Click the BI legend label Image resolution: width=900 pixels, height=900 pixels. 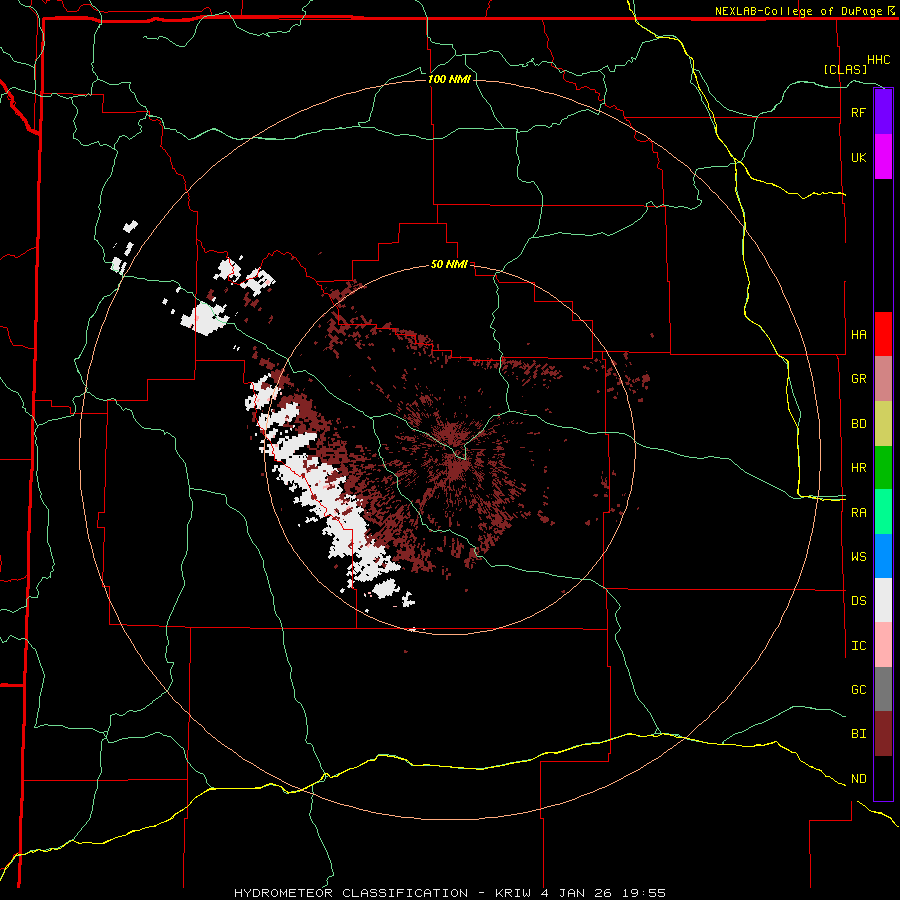tap(858, 734)
